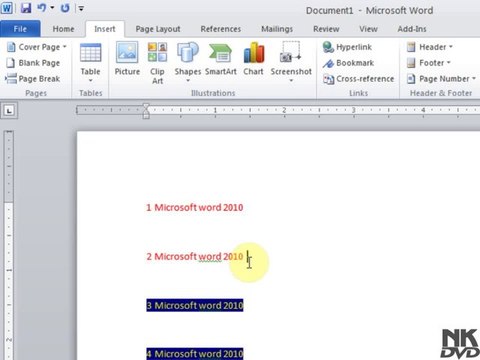Click the left indent marker on ruler

(x=146, y=115)
